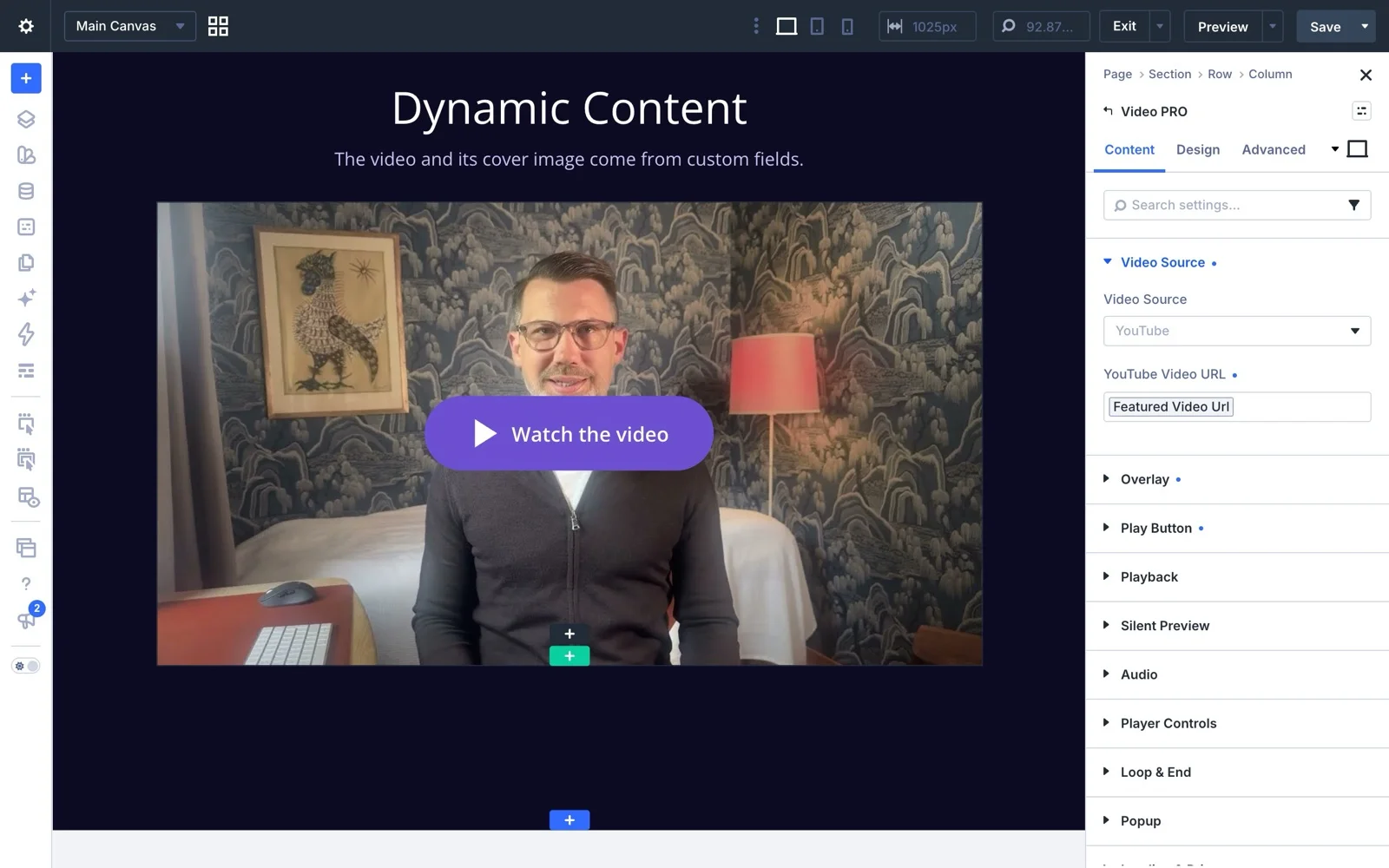The height and width of the screenshot is (868, 1389).
Task: Click the square panel layout icon
Action: click(x=1358, y=149)
